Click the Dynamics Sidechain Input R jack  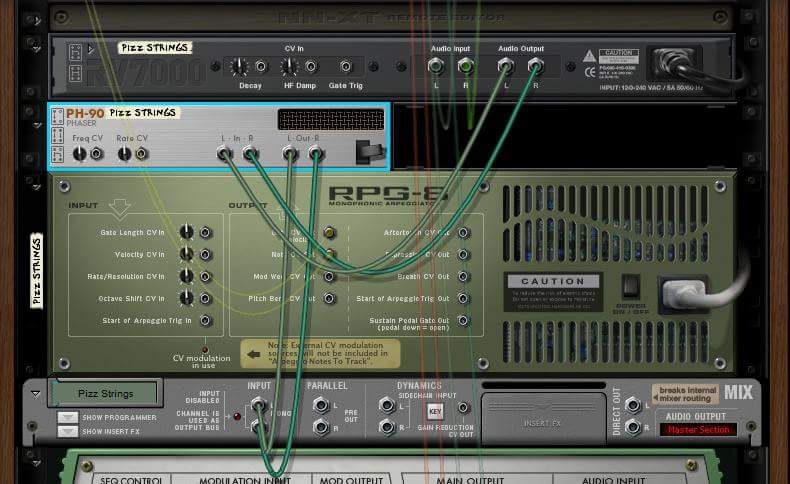tap(386, 427)
